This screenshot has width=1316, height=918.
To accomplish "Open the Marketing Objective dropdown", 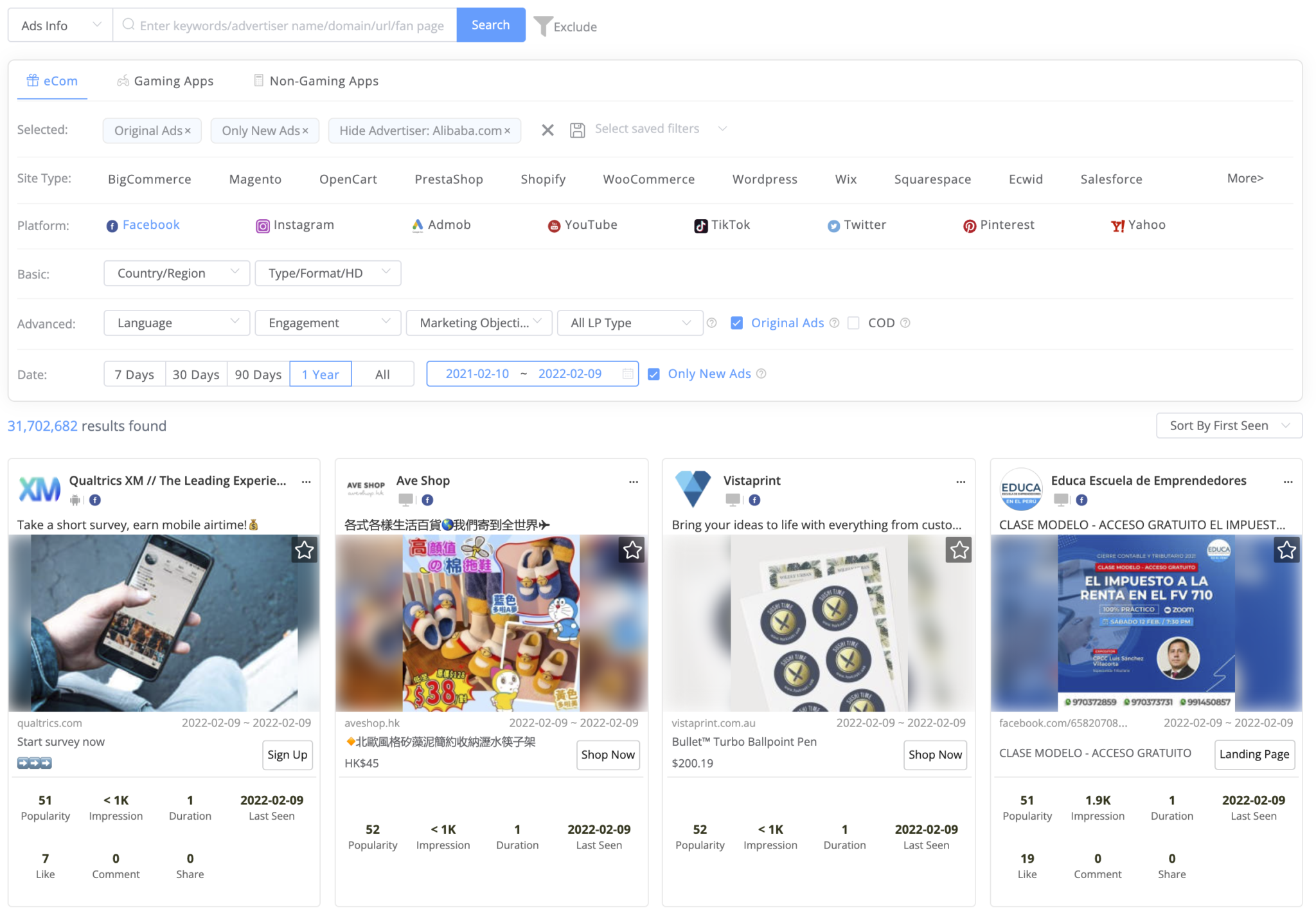I will [x=478, y=322].
